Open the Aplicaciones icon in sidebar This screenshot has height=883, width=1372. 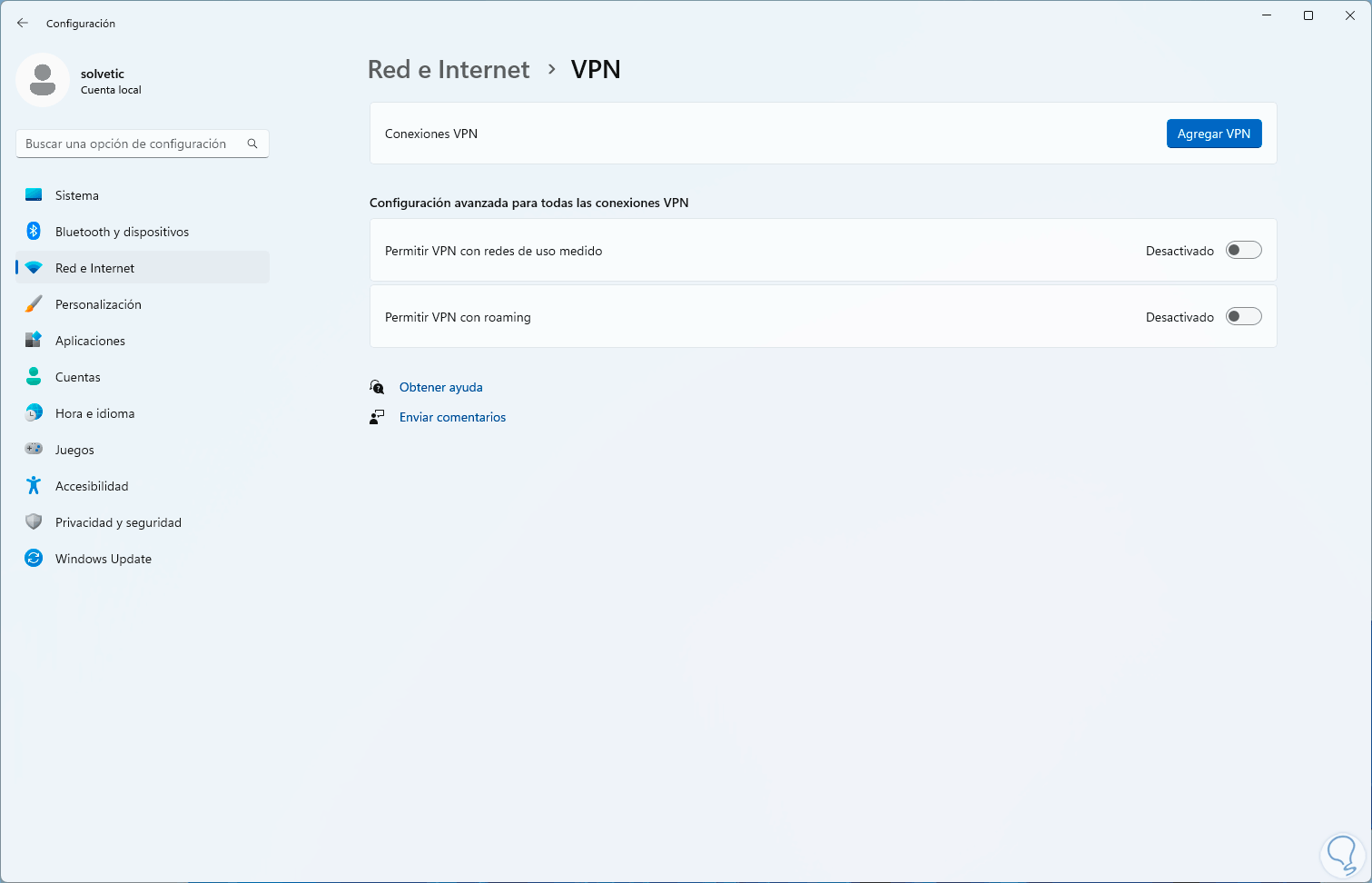(34, 341)
